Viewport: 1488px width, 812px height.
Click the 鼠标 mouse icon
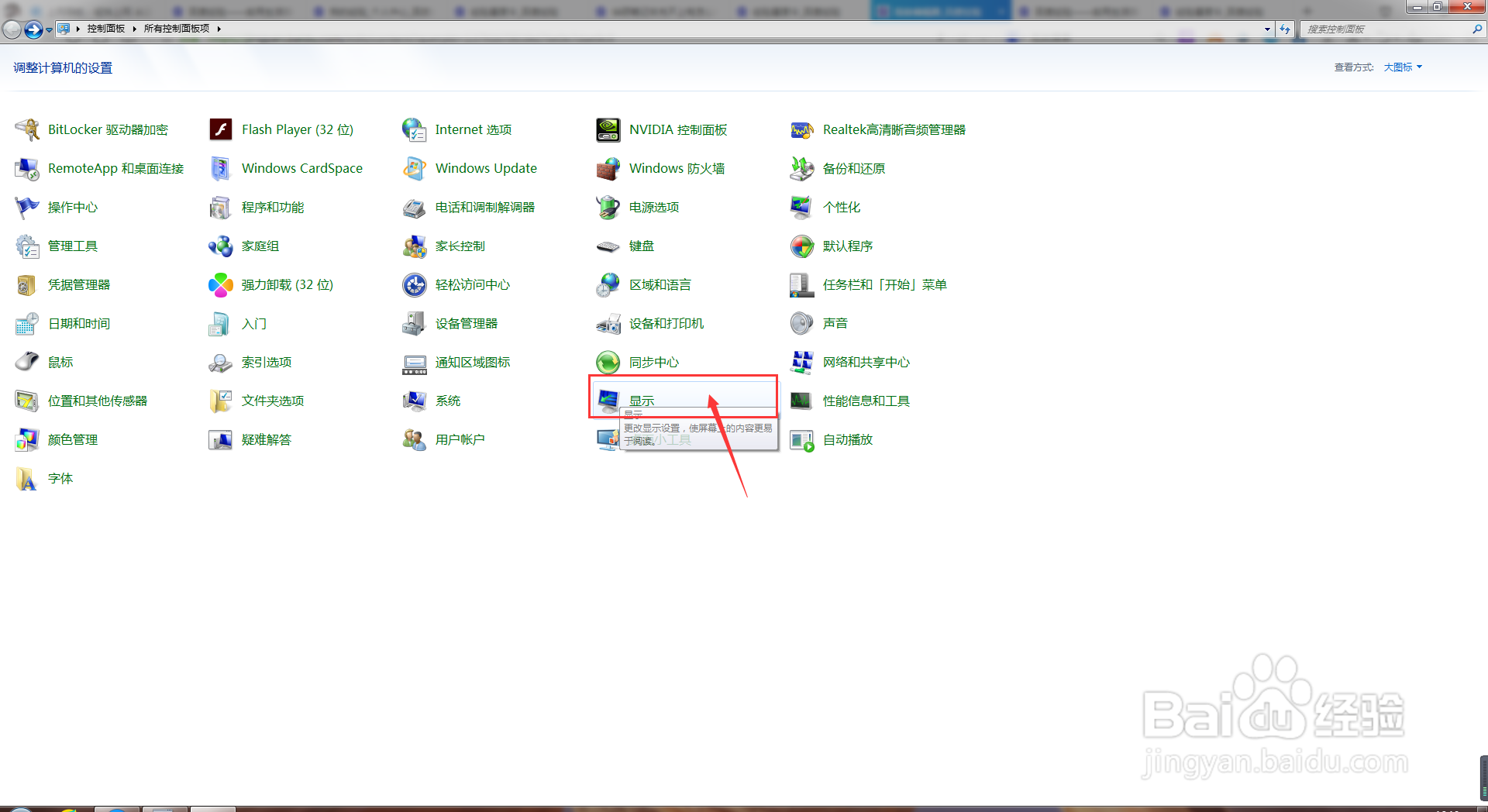click(x=27, y=362)
